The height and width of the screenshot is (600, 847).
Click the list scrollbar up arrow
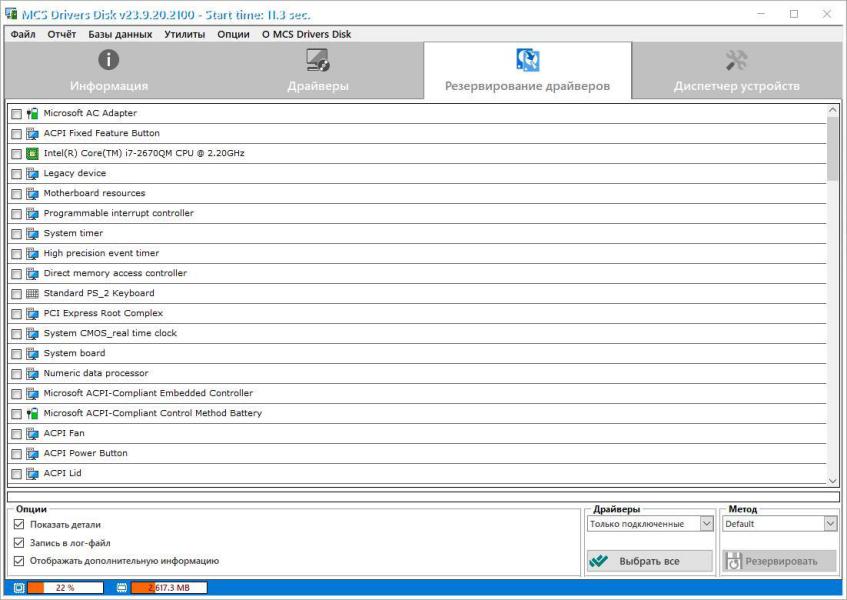click(x=832, y=110)
